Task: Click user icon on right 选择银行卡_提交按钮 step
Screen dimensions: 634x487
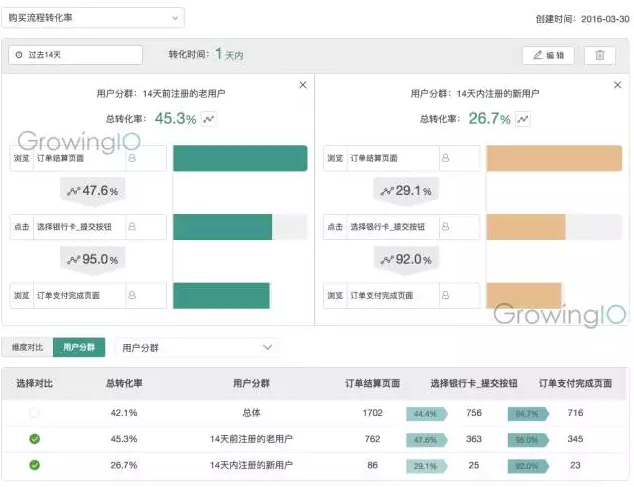Action: (445, 227)
